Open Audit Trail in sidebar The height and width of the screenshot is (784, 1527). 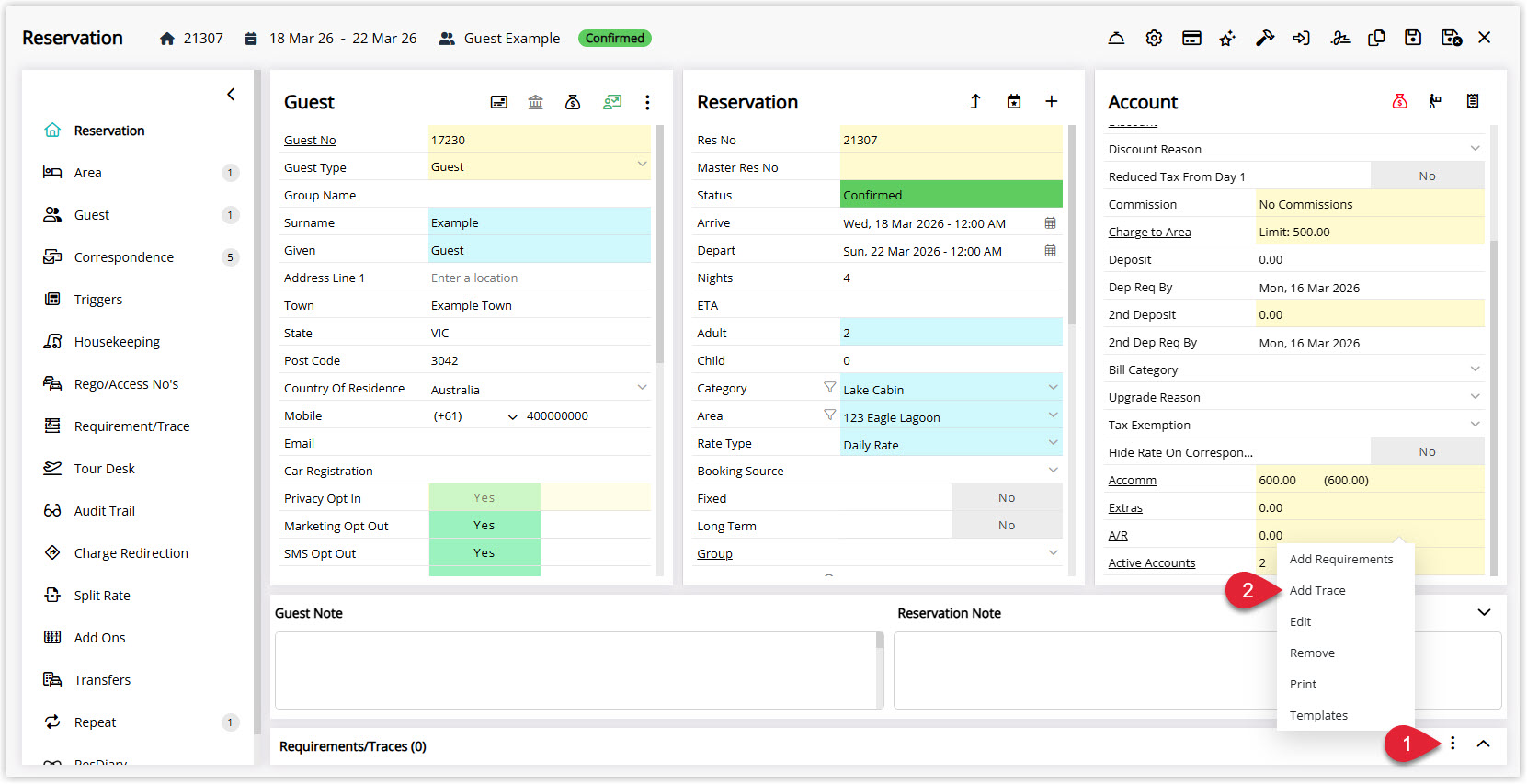point(104,511)
